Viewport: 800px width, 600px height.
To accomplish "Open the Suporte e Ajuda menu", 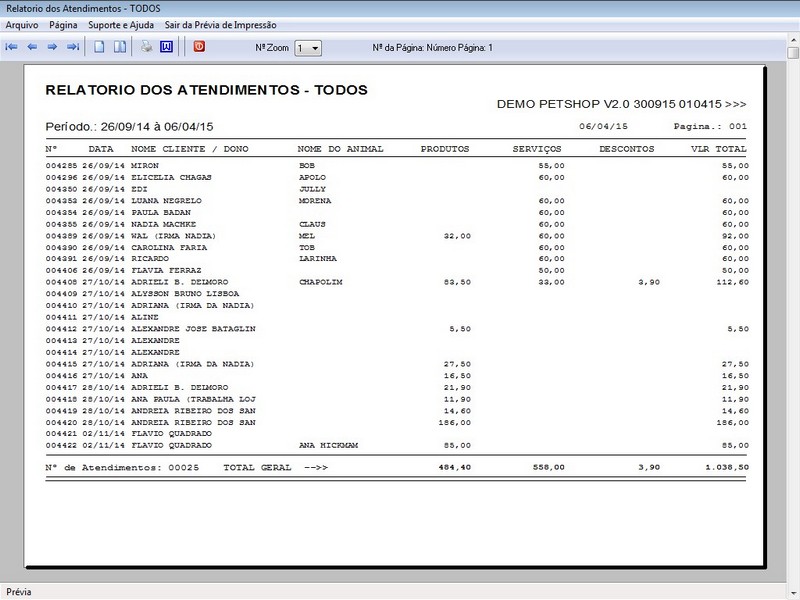I will coord(121,25).
